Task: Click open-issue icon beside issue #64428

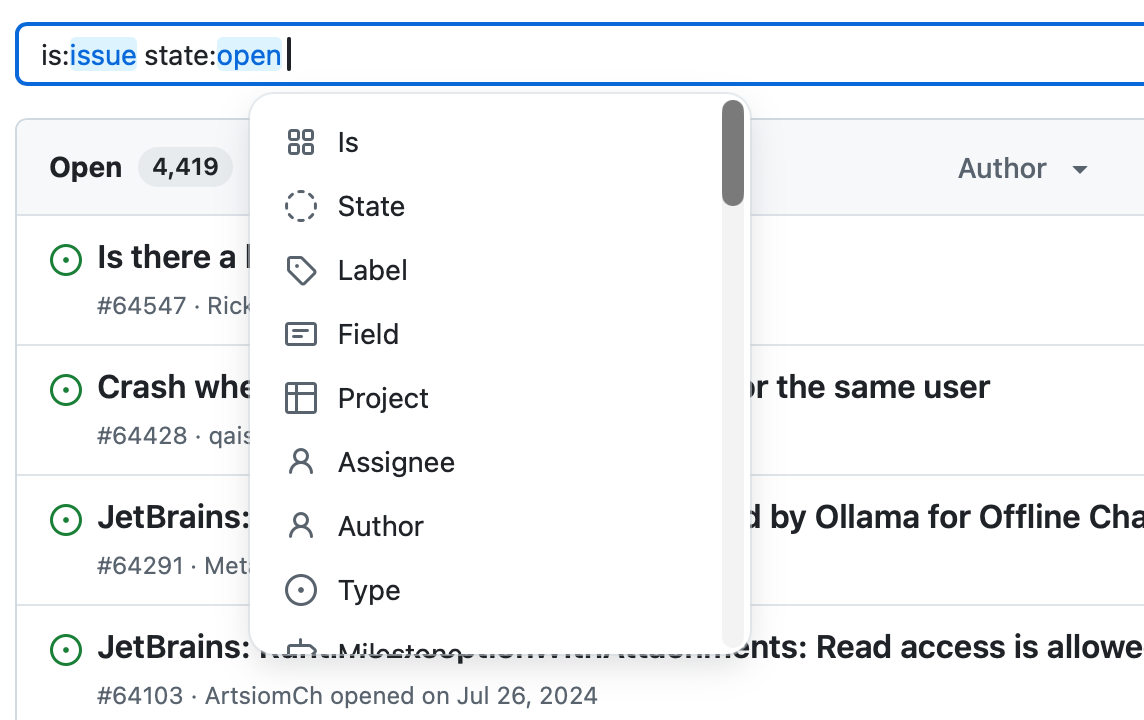Action: (x=66, y=389)
